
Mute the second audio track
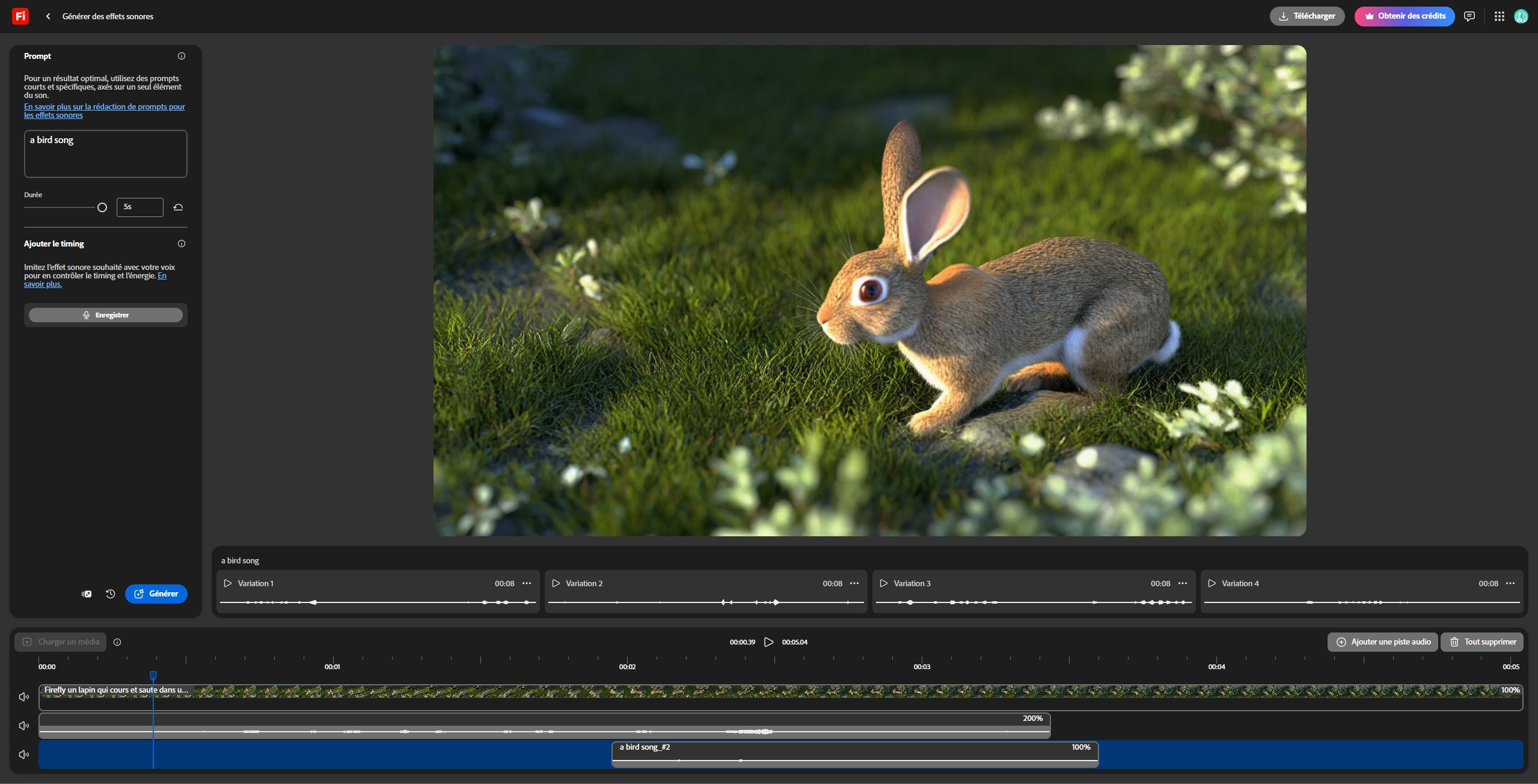pos(24,726)
